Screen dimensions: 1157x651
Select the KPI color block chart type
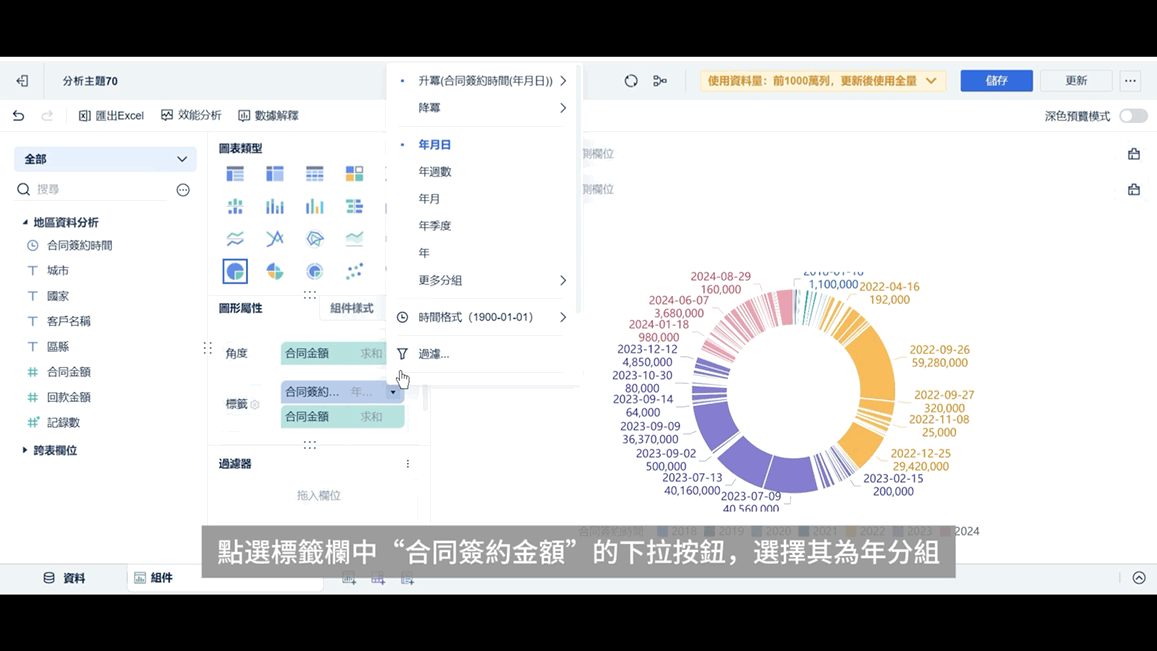[x=354, y=174]
